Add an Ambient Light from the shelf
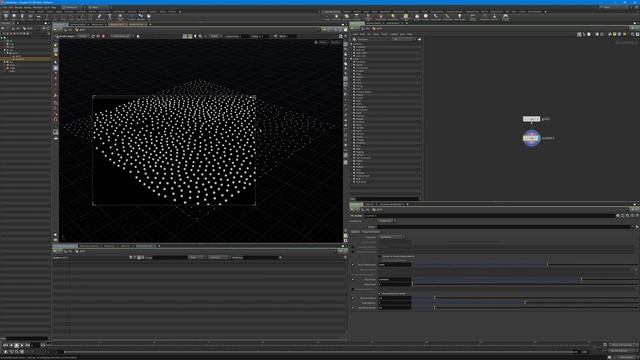 click(460, 17)
